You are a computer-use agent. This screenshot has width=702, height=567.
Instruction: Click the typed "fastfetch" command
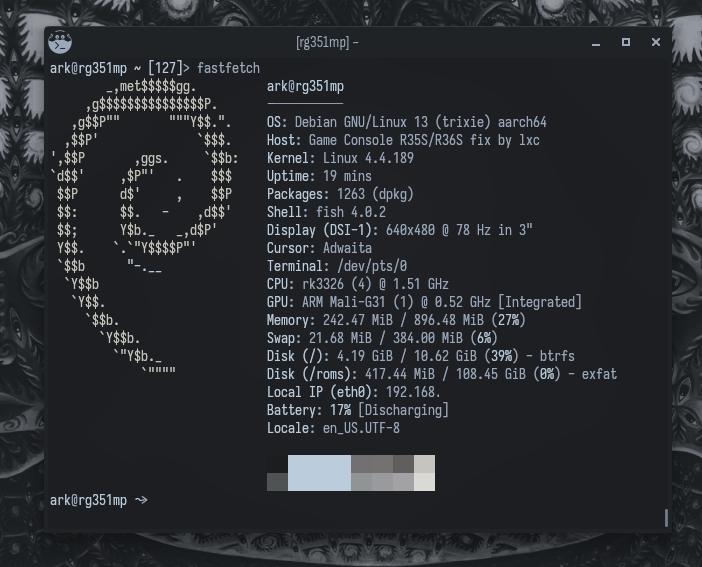tap(228, 68)
